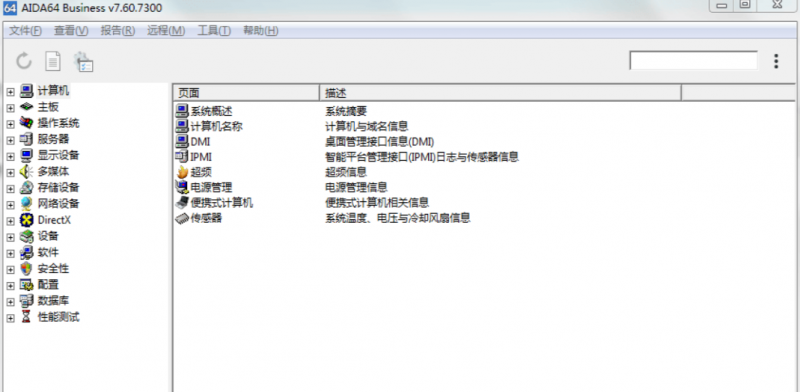Expand the 存储设备 tree node

(10, 189)
